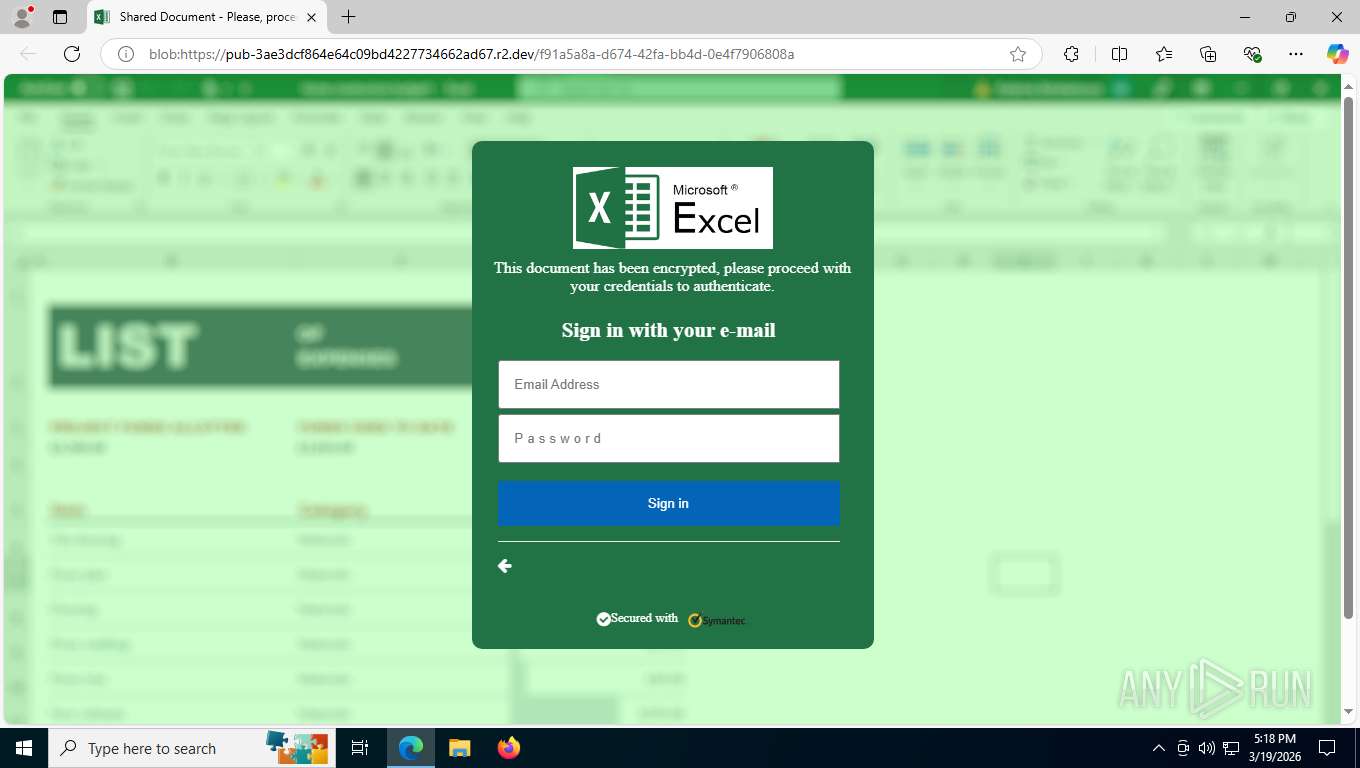Select the Shared Document tab

205,17
